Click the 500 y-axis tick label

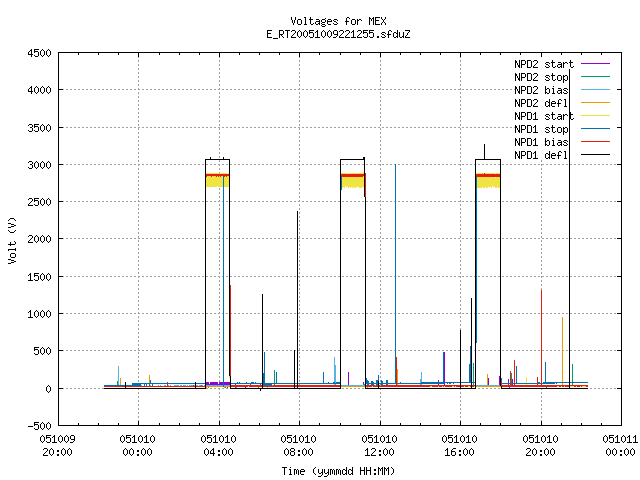coord(42,351)
